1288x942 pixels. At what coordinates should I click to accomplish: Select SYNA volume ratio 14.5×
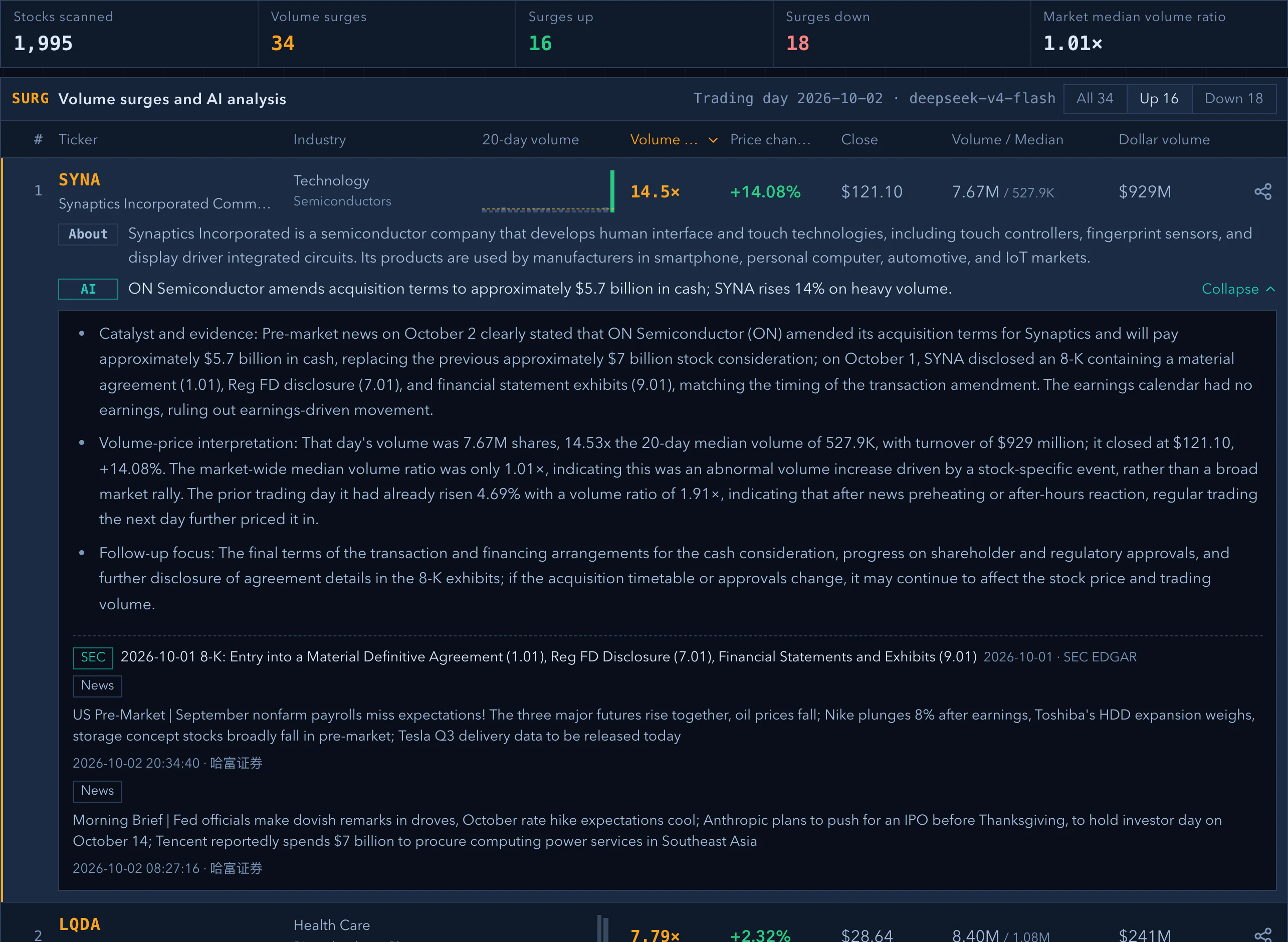click(655, 191)
